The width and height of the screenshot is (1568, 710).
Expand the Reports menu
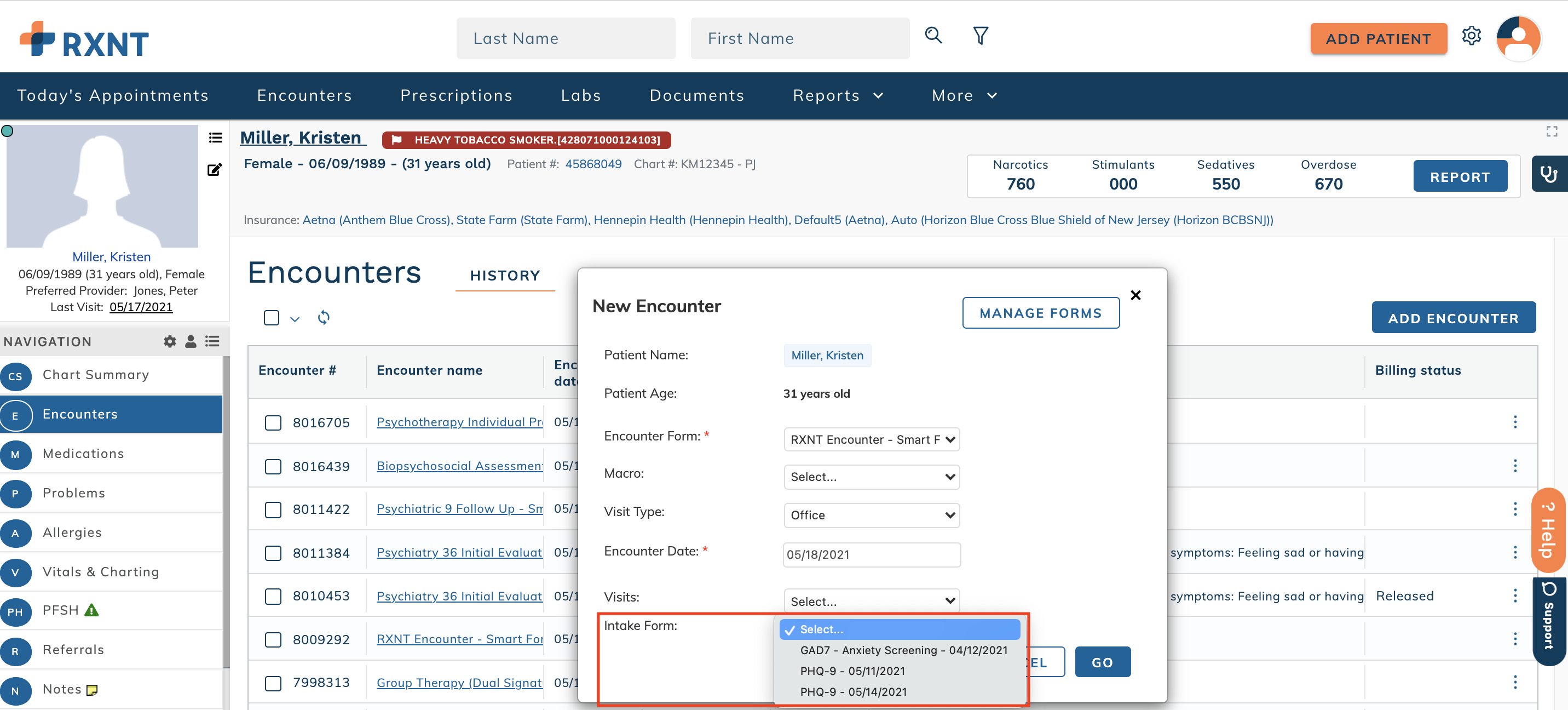pyautogui.click(x=838, y=96)
